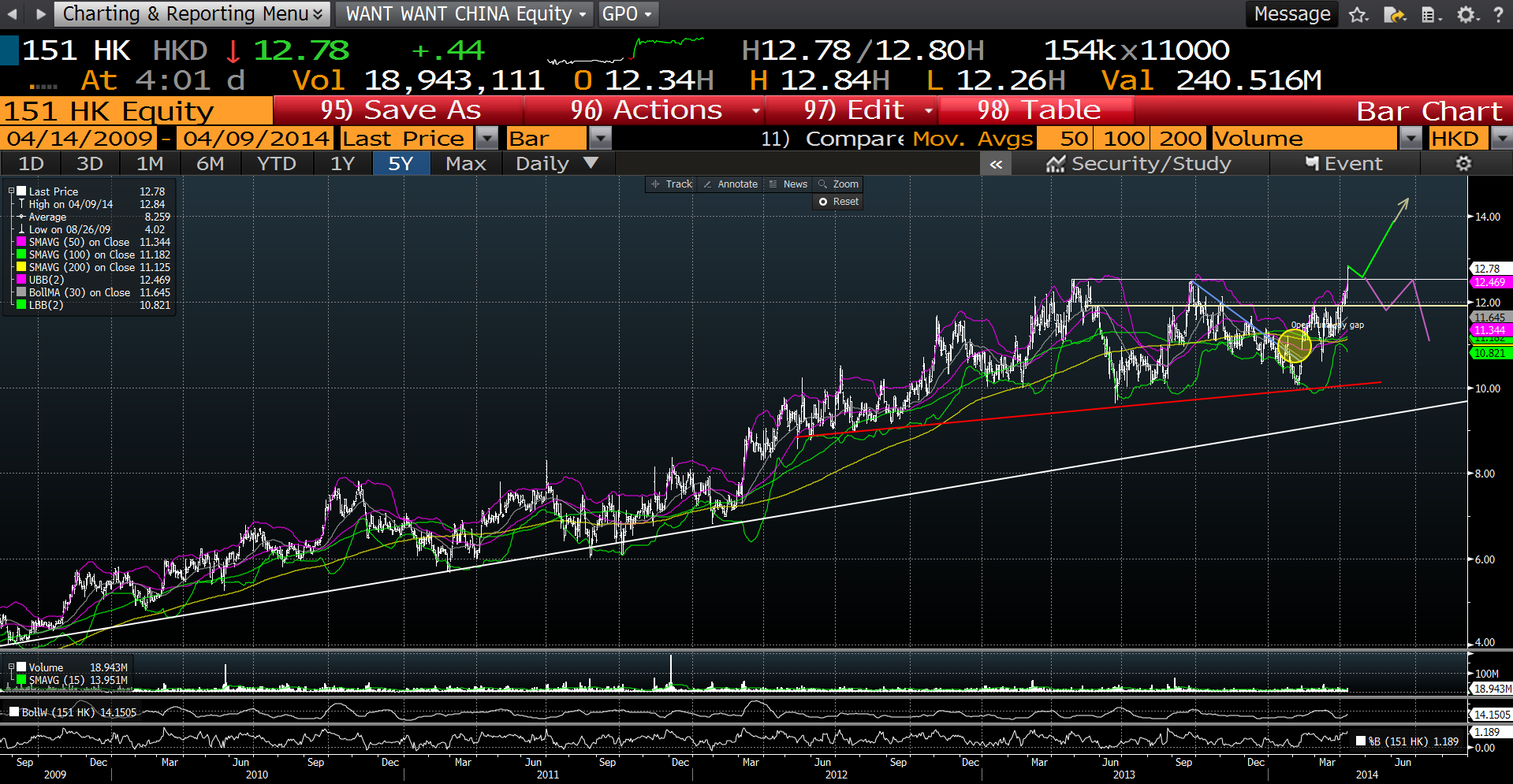
Task: Click the Save As button
Action: point(400,110)
